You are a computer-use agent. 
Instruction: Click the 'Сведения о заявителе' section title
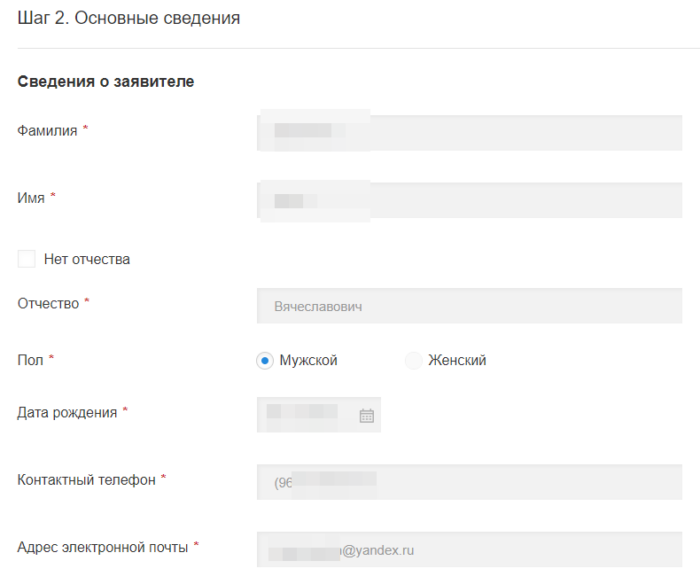tap(105, 82)
